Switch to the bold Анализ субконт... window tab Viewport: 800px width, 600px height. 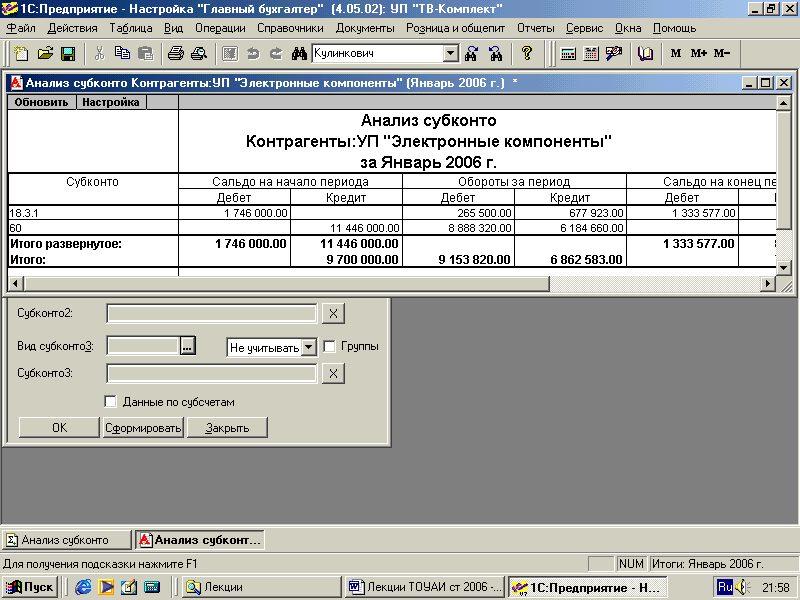pyautogui.click(x=201, y=540)
